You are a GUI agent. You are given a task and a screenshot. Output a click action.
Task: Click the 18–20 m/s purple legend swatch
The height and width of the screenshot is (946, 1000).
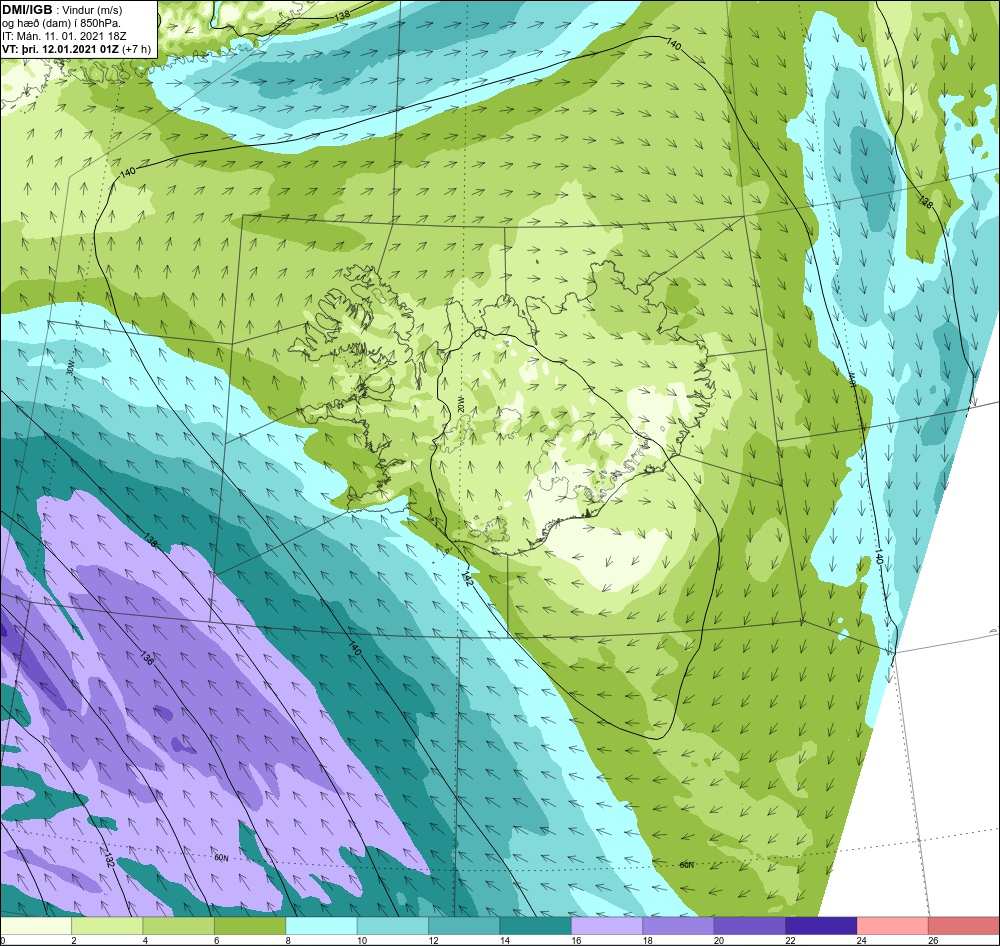[x=679, y=926]
